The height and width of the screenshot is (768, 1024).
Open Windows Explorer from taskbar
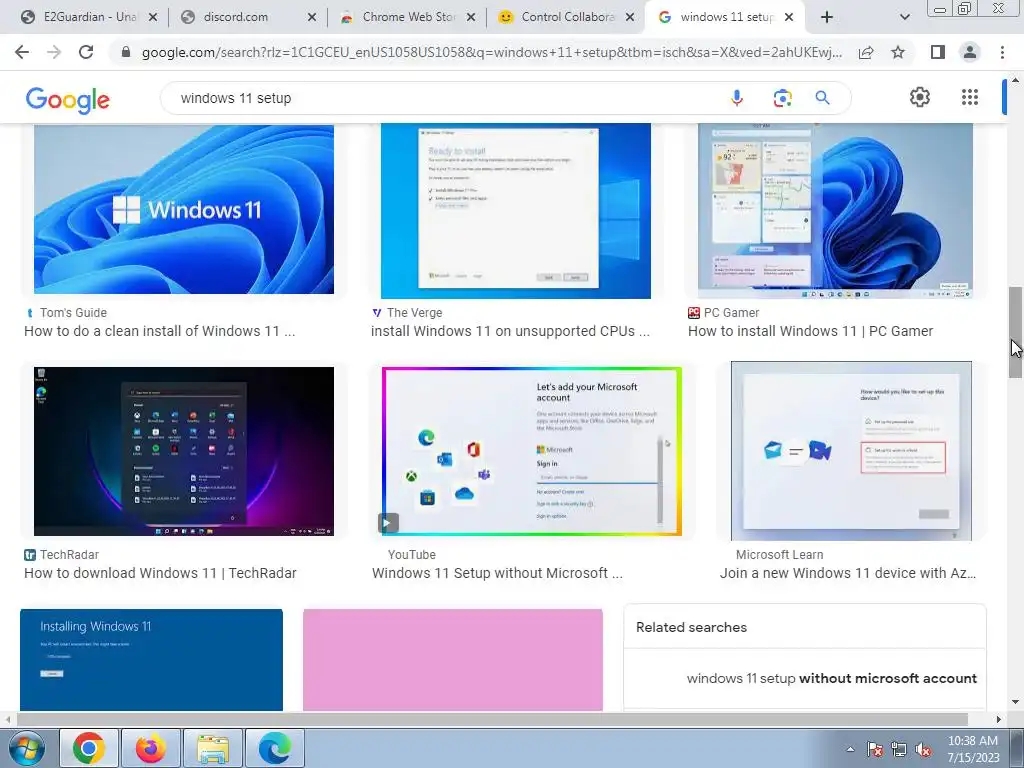[213, 748]
